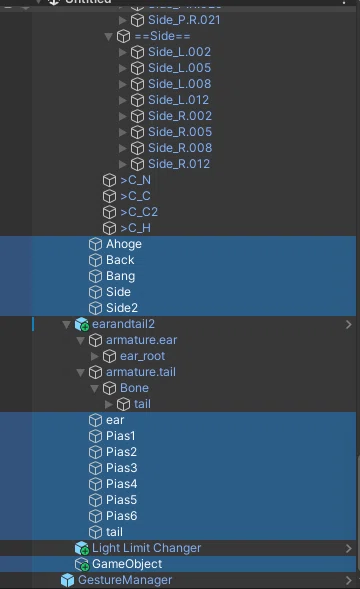Open the earandtail2 prefab with right chevron

[349, 324]
